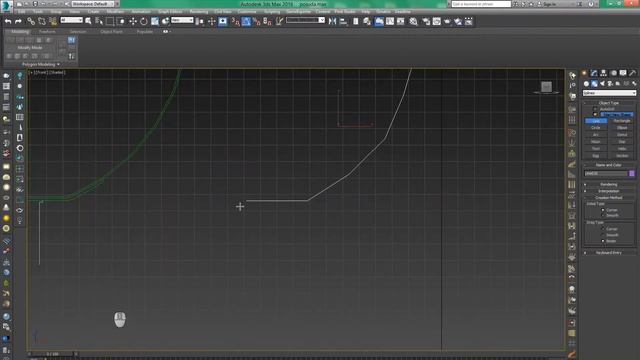Open the Help menu
The image size is (640, 360).
[365, 11]
